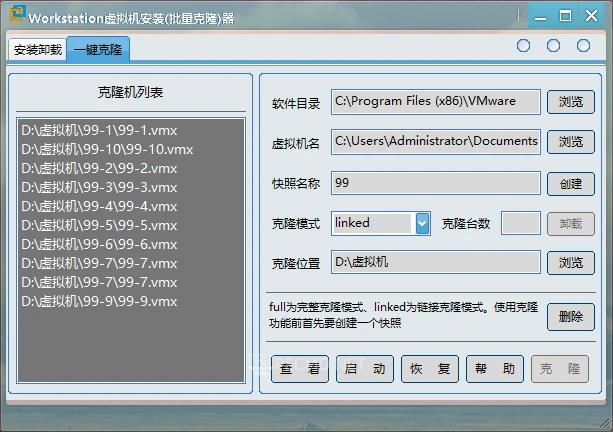Viewport: 613px width, 432px height.
Task: Open help with the 帮助 button
Action: (x=495, y=369)
